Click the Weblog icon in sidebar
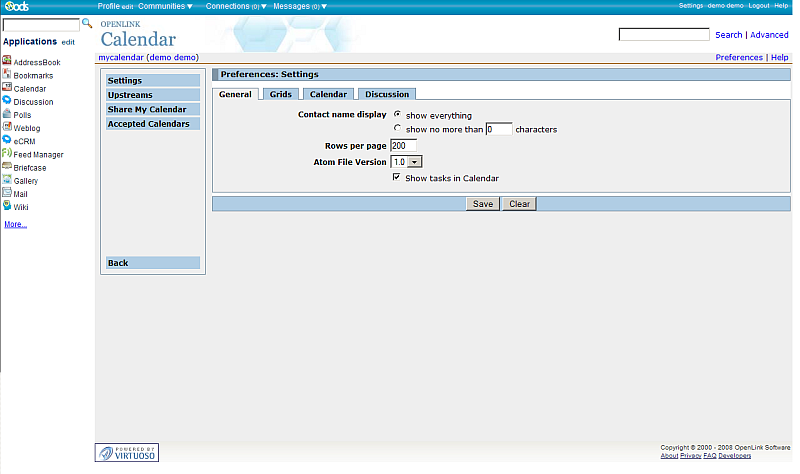This screenshot has width=800, height=474. 7,128
